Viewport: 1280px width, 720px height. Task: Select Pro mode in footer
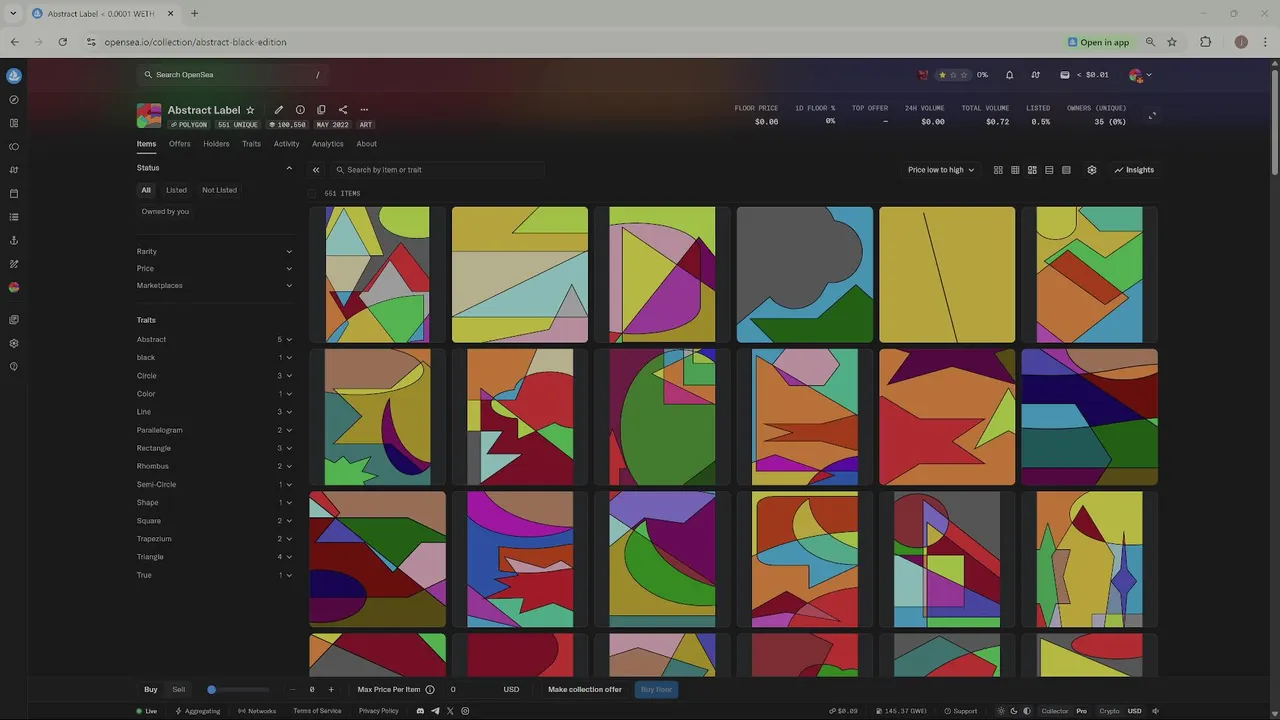pyautogui.click(x=1081, y=711)
